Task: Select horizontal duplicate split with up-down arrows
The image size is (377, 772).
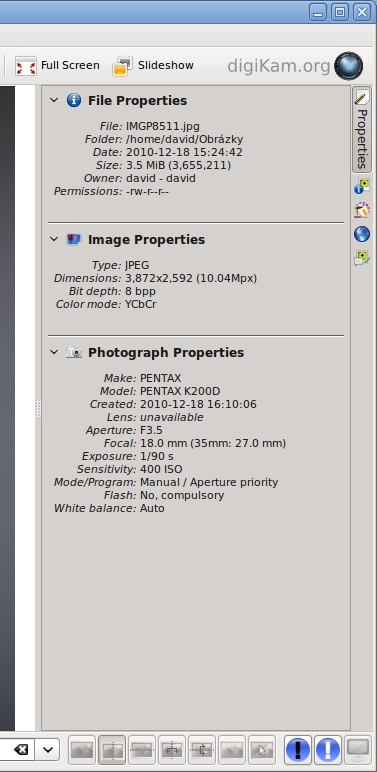Action: point(202,750)
